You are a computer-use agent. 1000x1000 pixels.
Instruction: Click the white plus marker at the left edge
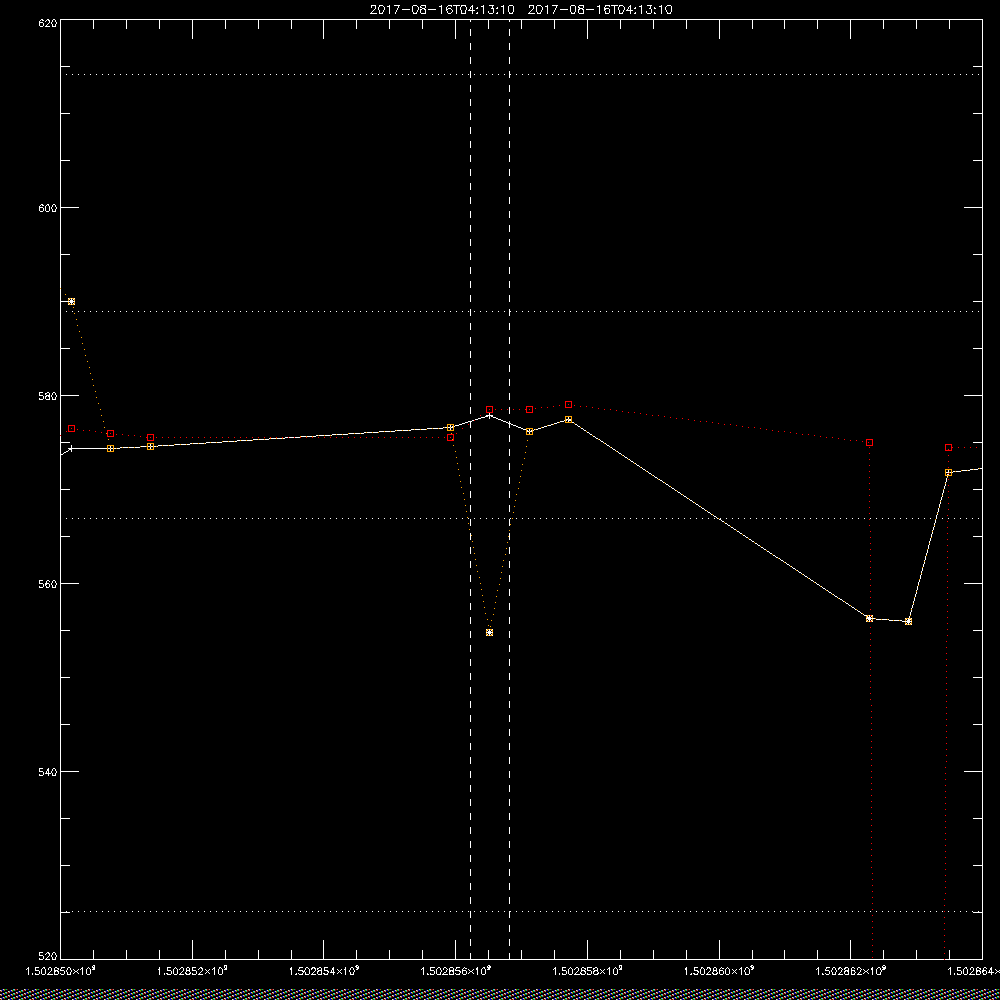pyautogui.click(x=71, y=448)
